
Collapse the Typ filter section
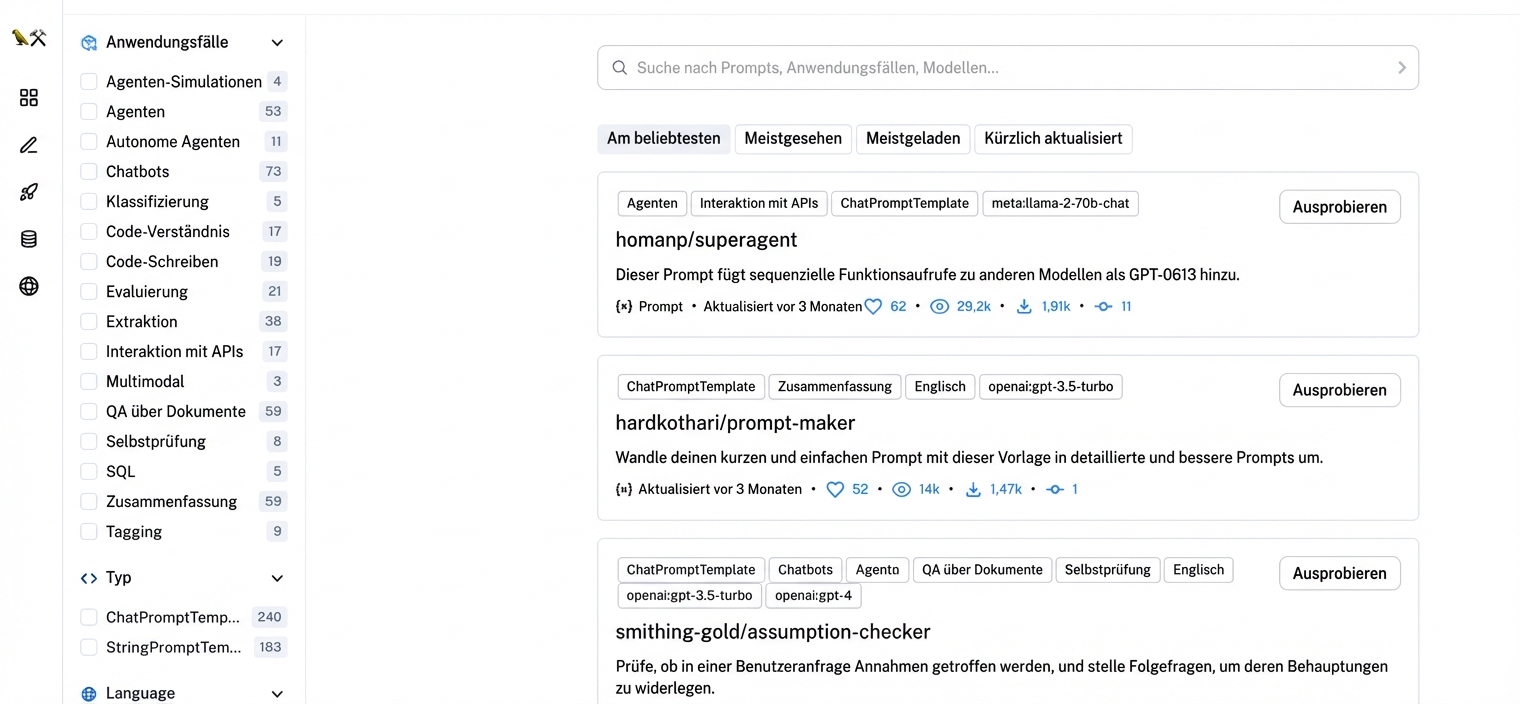(x=277, y=578)
